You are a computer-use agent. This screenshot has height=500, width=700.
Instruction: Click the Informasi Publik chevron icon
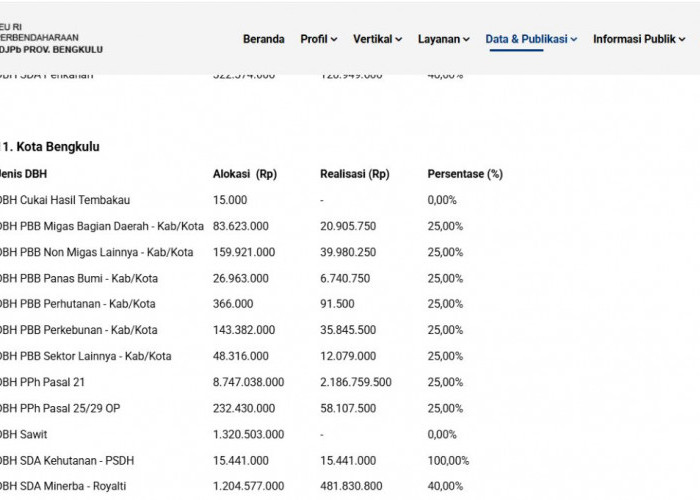(682, 40)
